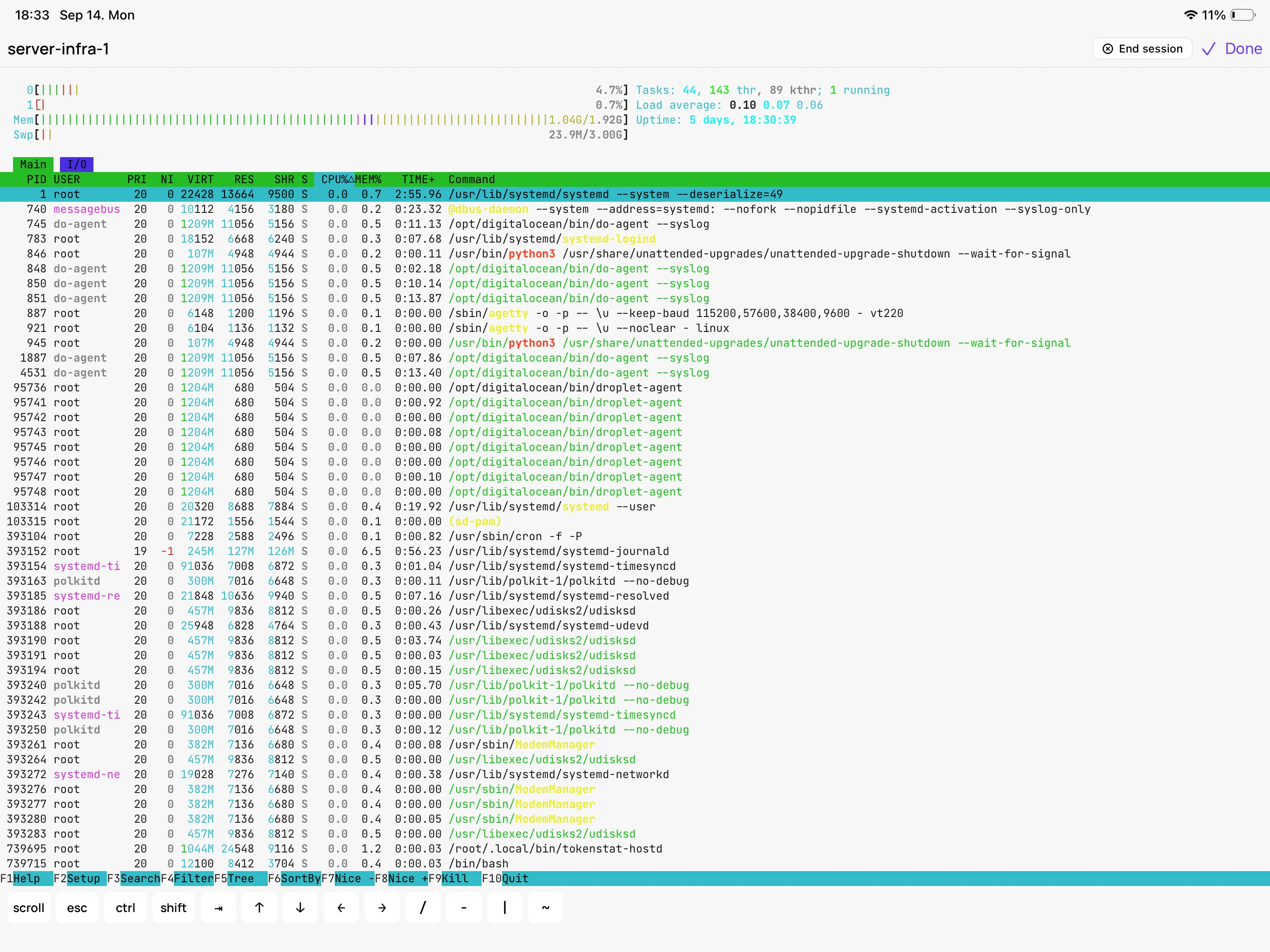Click the CPU 0 usage meter
This screenshot has height=952, width=1270.
327,90
